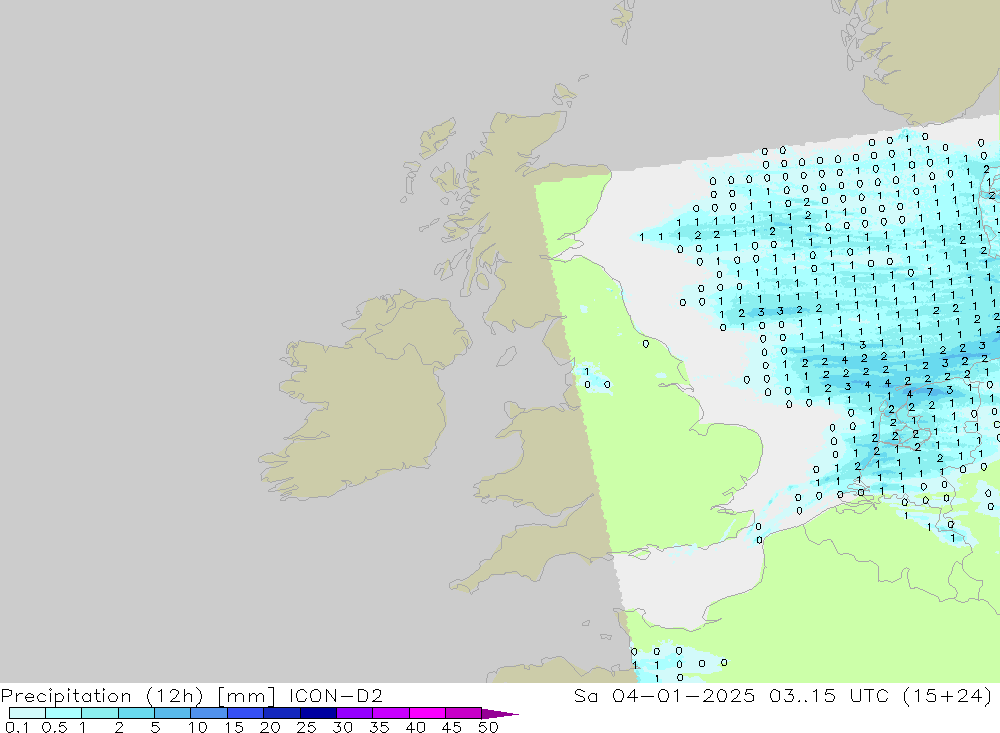Click the 30–35 mm purple legend swatch
The width and height of the screenshot is (1000, 733).
pyautogui.click(x=354, y=713)
